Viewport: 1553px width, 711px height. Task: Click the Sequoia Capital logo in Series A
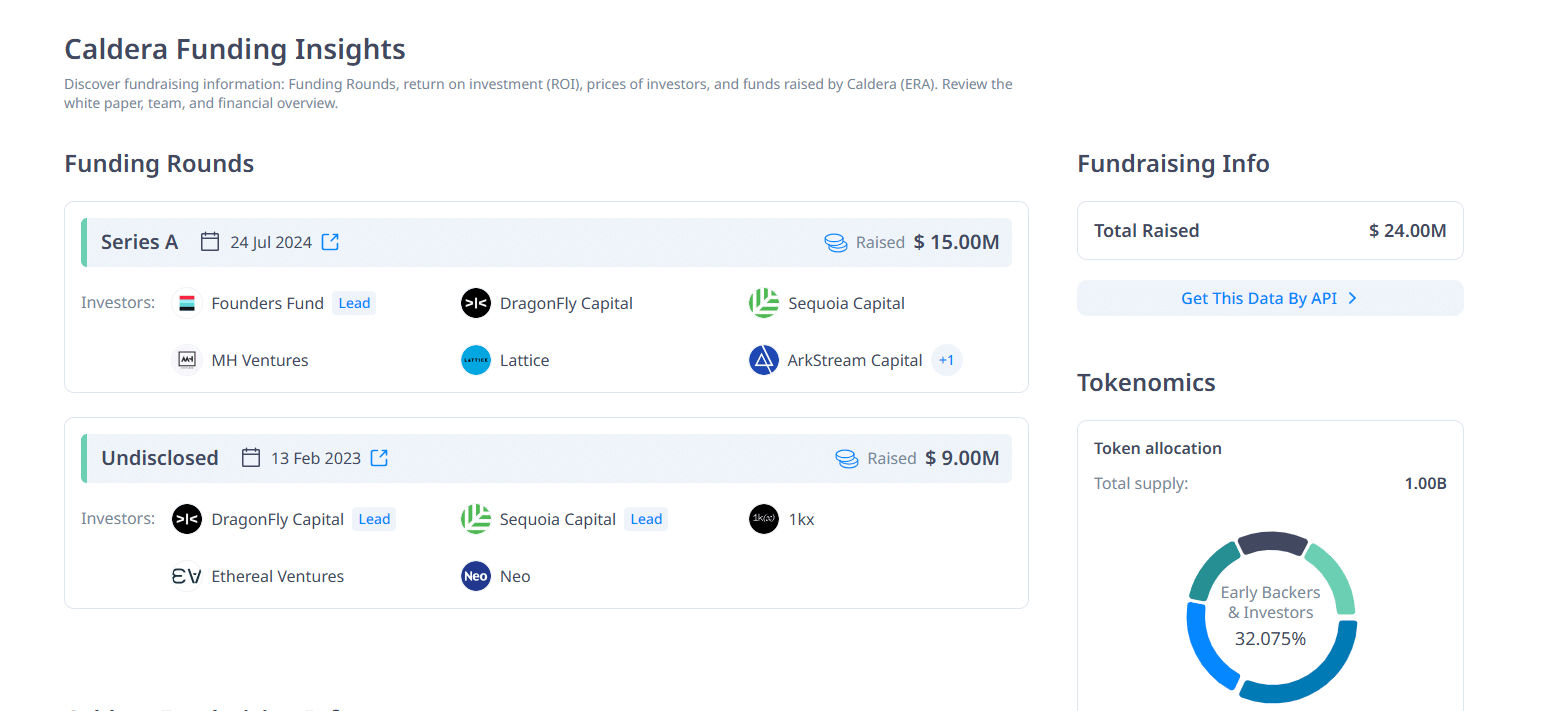[764, 303]
